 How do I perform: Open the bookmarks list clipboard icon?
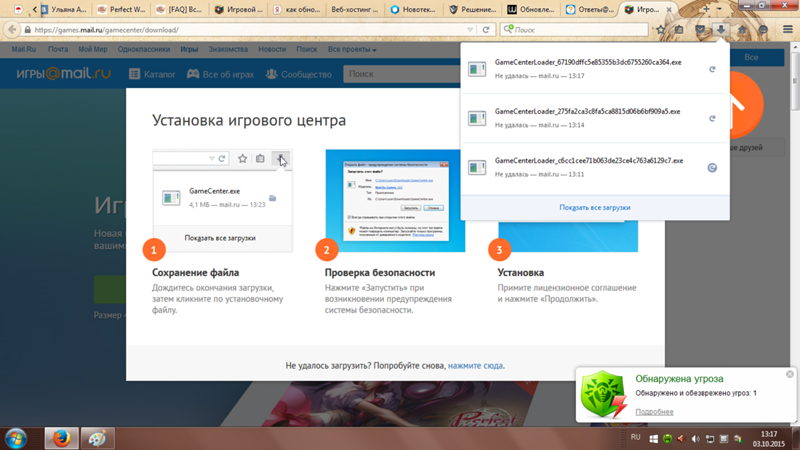pyautogui.click(x=679, y=30)
